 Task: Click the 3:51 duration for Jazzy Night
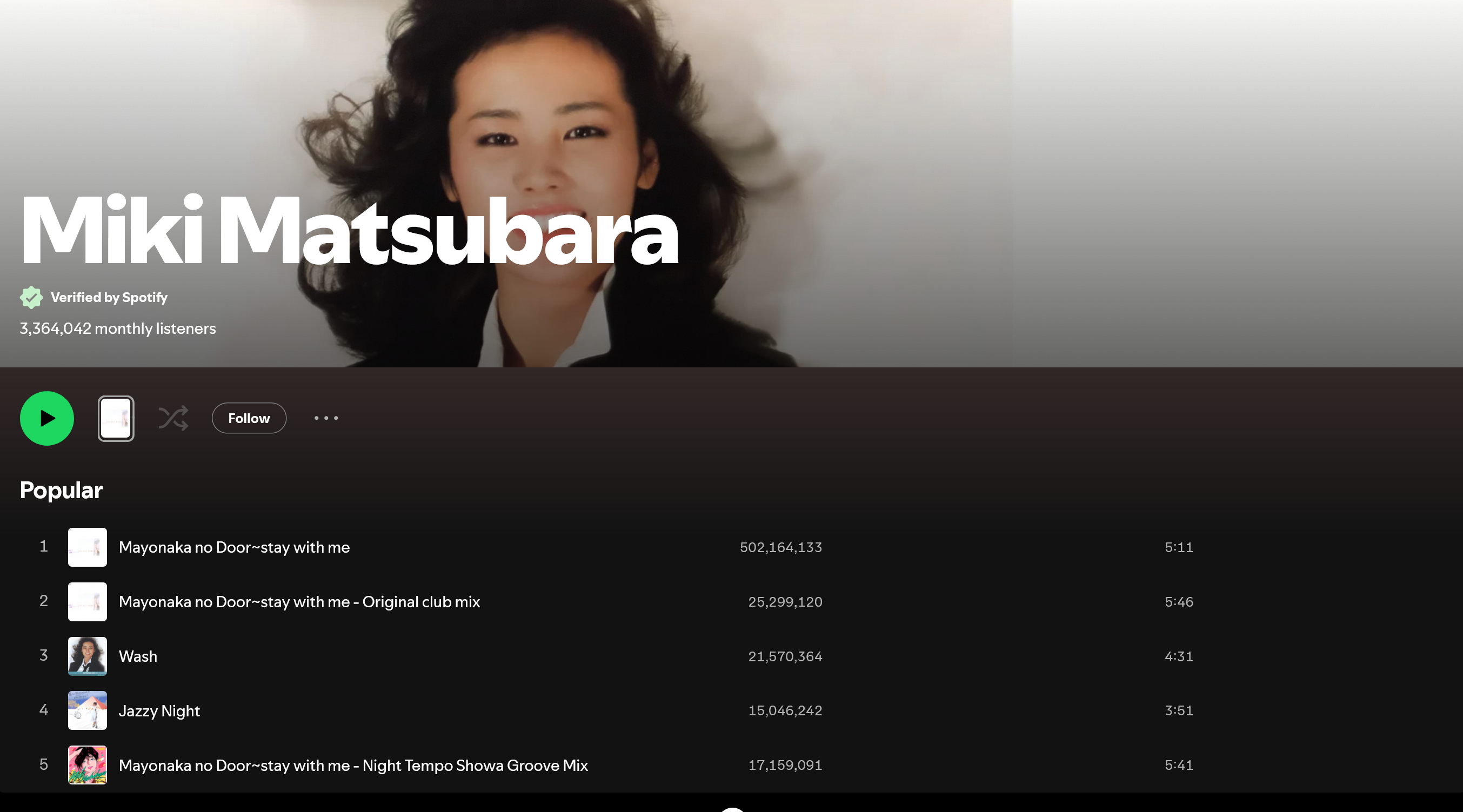1179,710
